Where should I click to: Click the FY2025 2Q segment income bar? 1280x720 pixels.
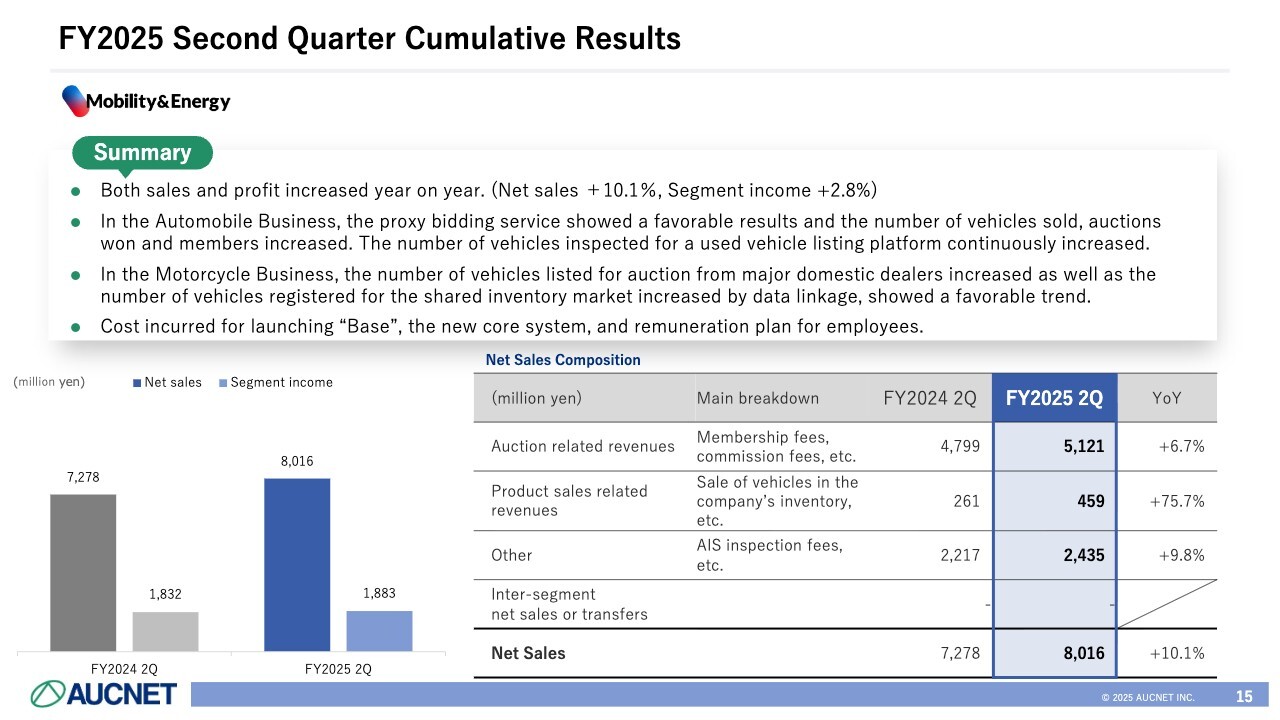[379, 630]
